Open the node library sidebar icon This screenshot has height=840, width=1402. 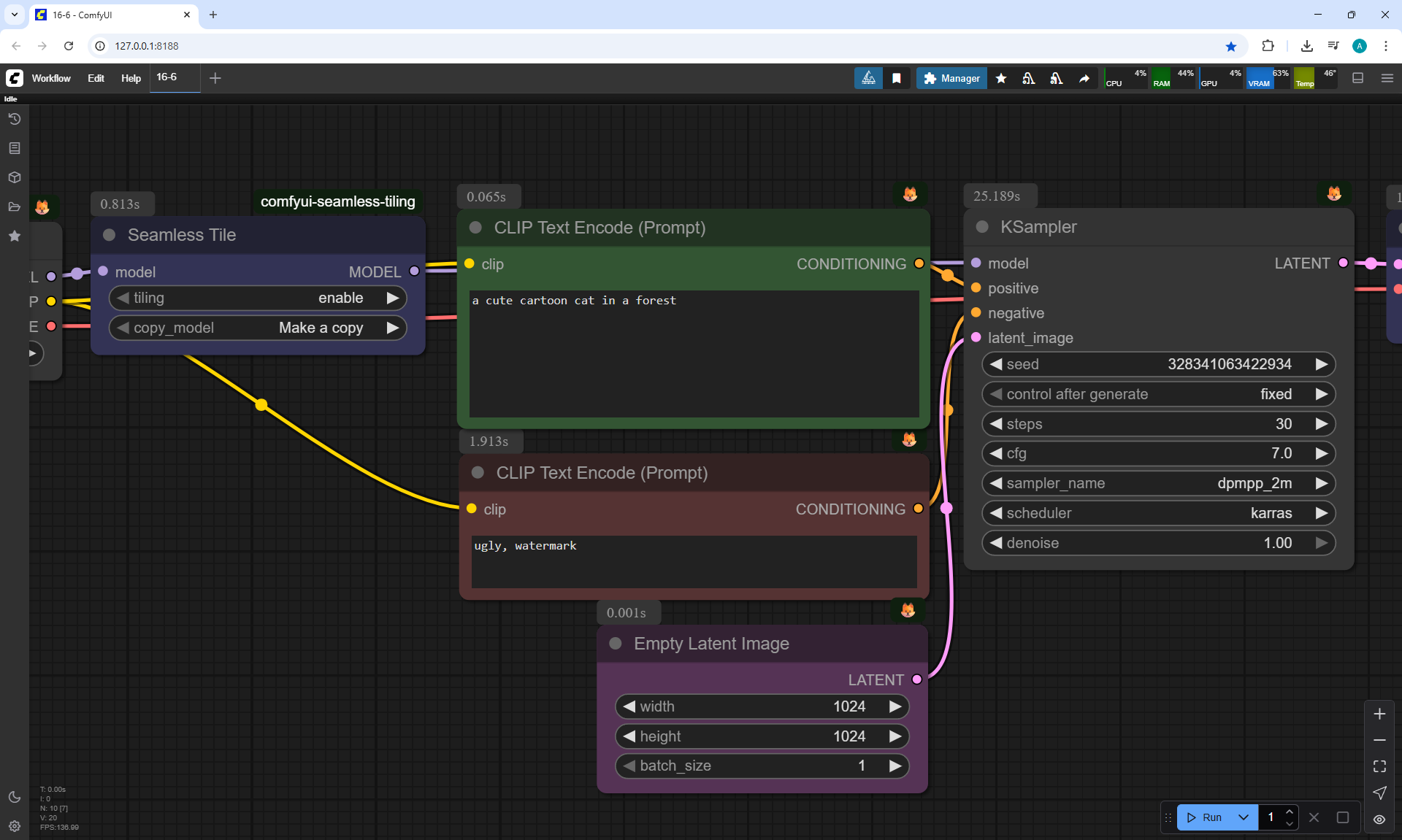coord(14,148)
